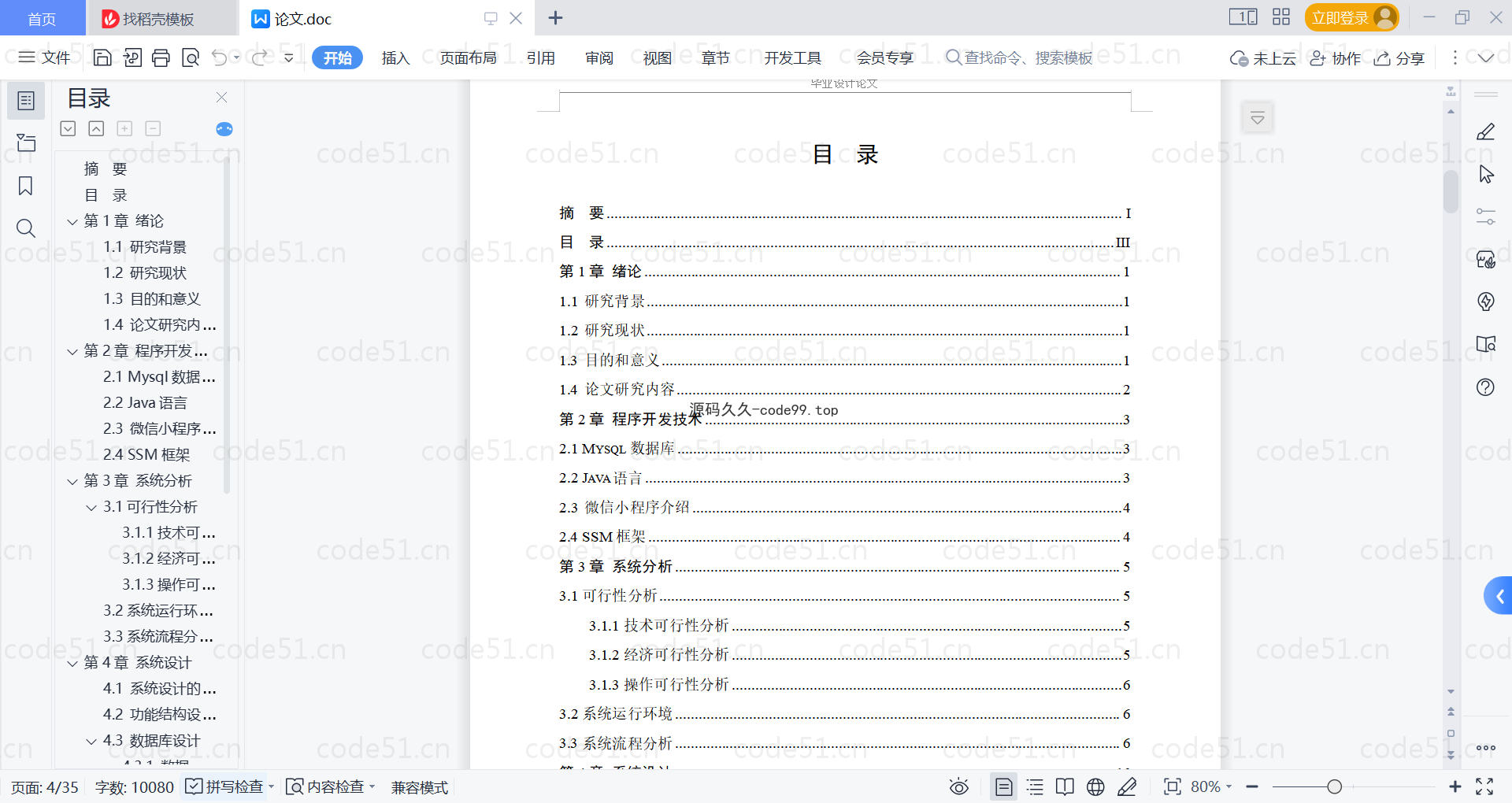Jump to 2.4 SSM 框架 in outline

146,454
